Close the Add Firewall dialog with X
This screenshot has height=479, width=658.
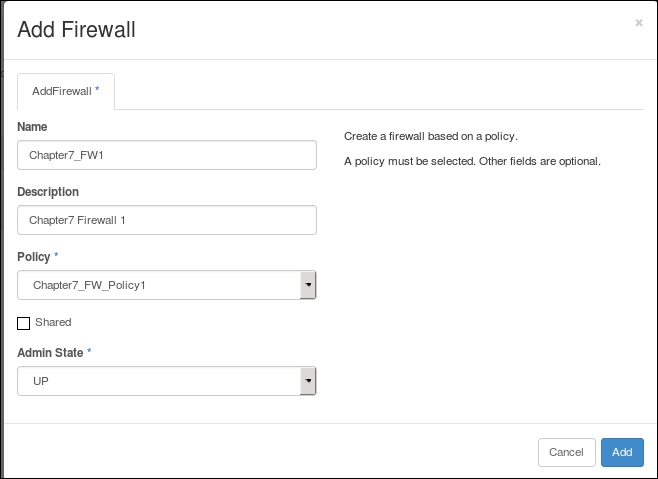pos(639,23)
